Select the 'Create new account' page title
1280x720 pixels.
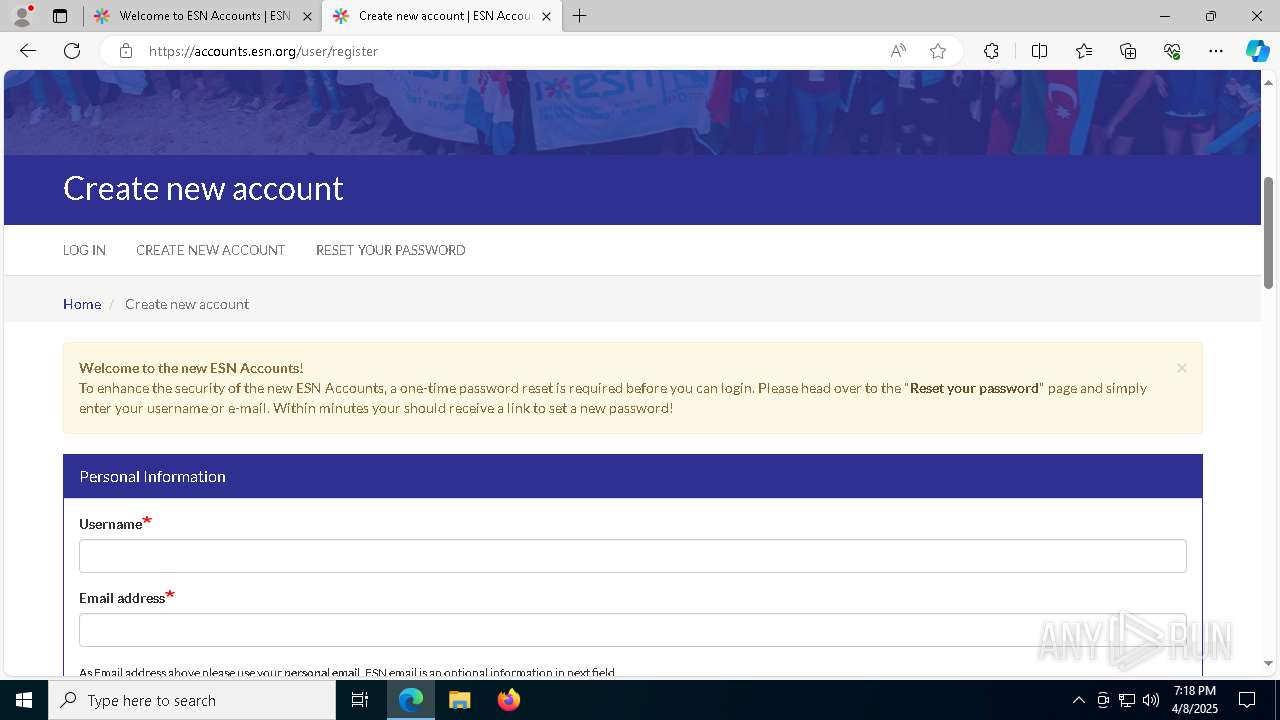(x=203, y=188)
